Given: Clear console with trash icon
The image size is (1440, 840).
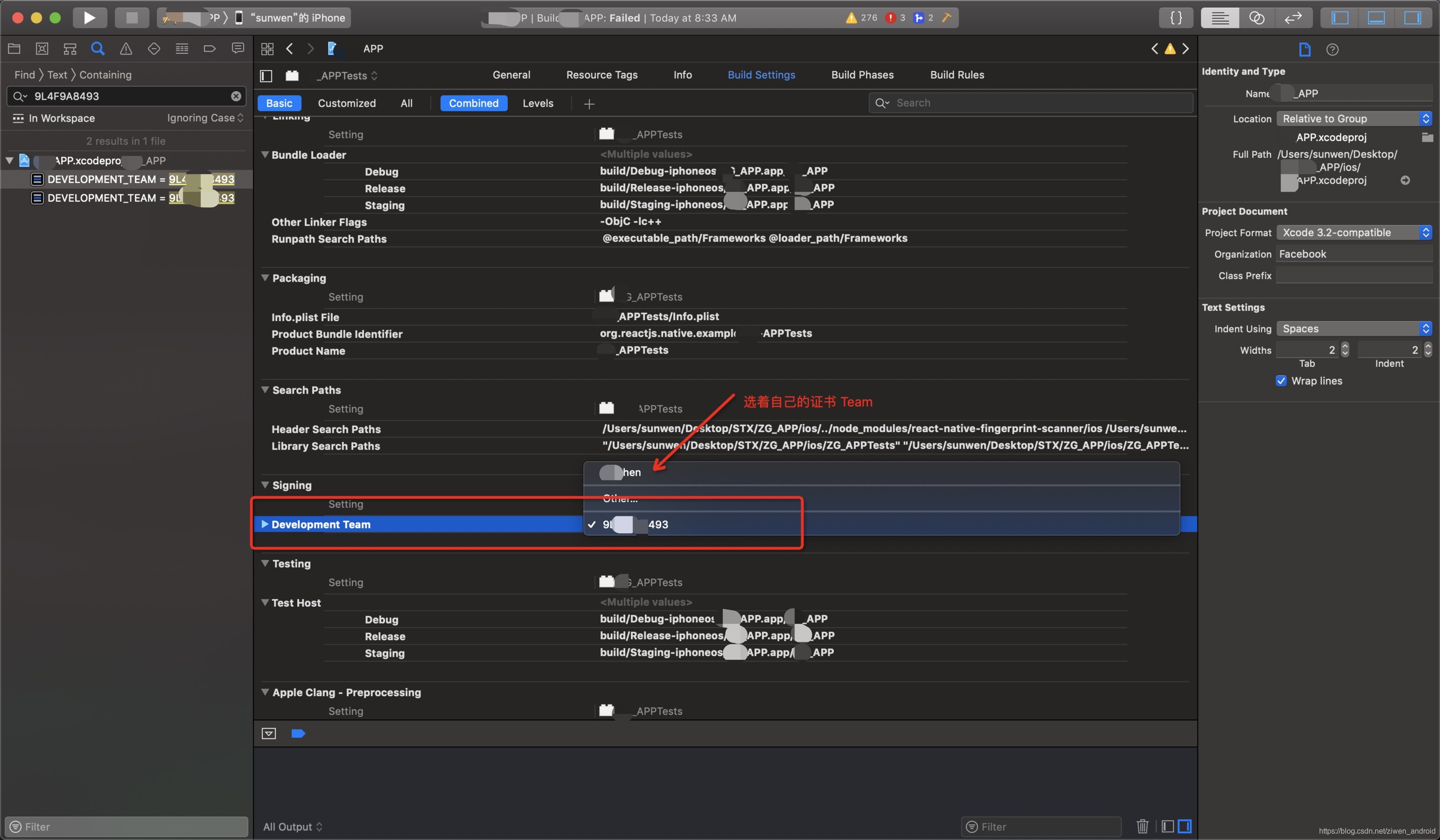Looking at the screenshot, I should click(x=1142, y=826).
